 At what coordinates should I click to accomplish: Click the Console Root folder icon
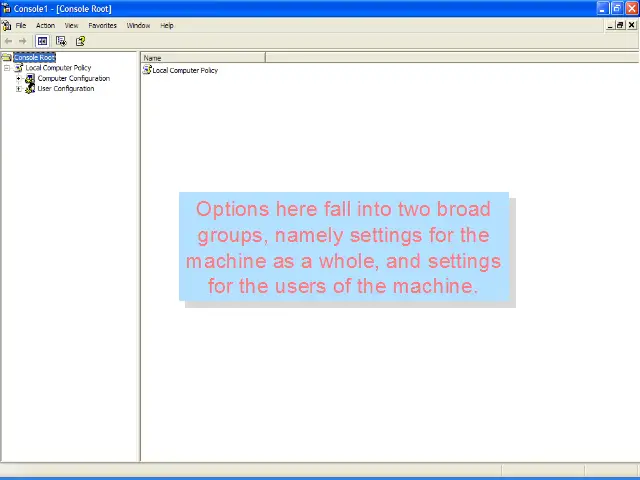coord(7,57)
